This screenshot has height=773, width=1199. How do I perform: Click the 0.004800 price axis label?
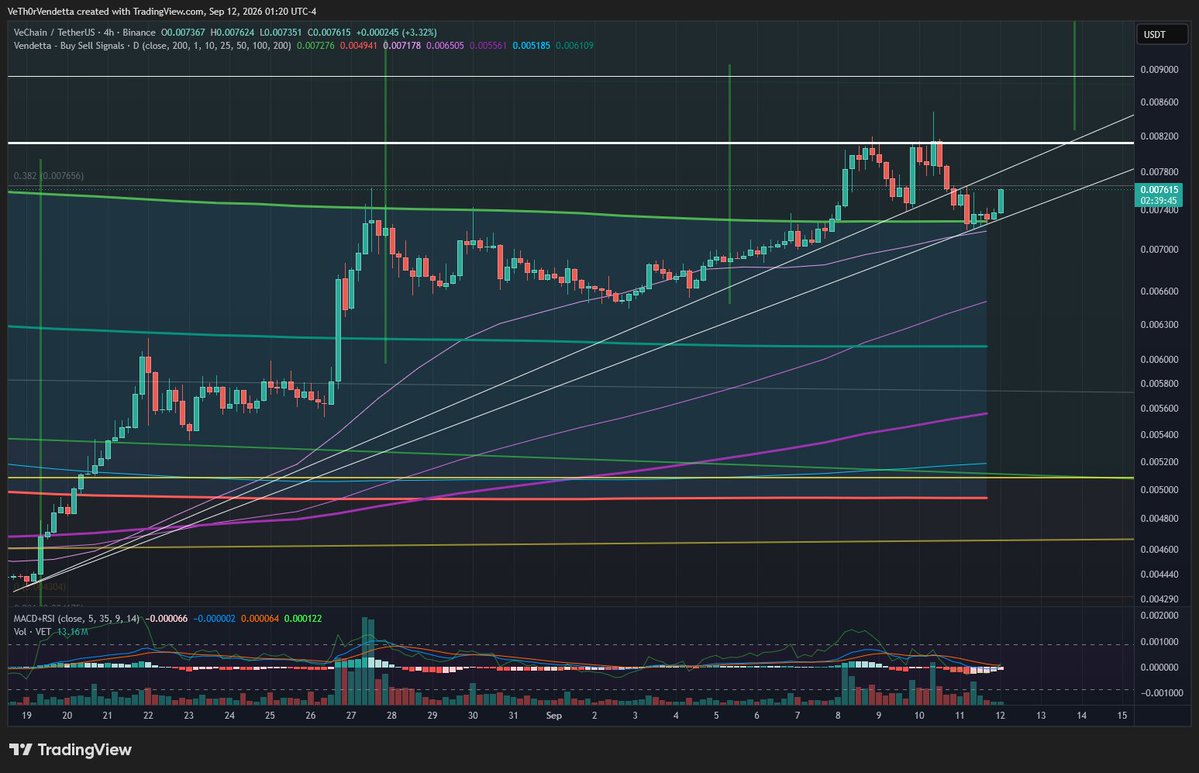[1159, 518]
